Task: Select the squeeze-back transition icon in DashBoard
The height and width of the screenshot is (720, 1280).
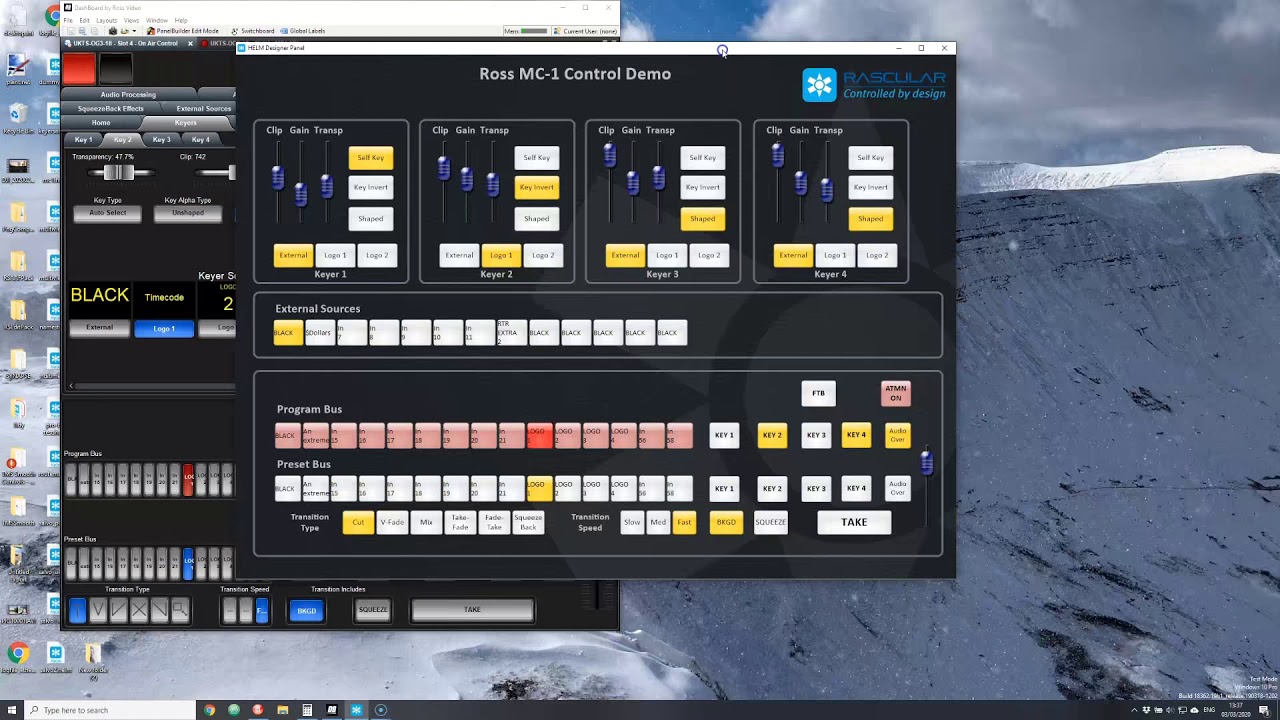Action: point(180,609)
